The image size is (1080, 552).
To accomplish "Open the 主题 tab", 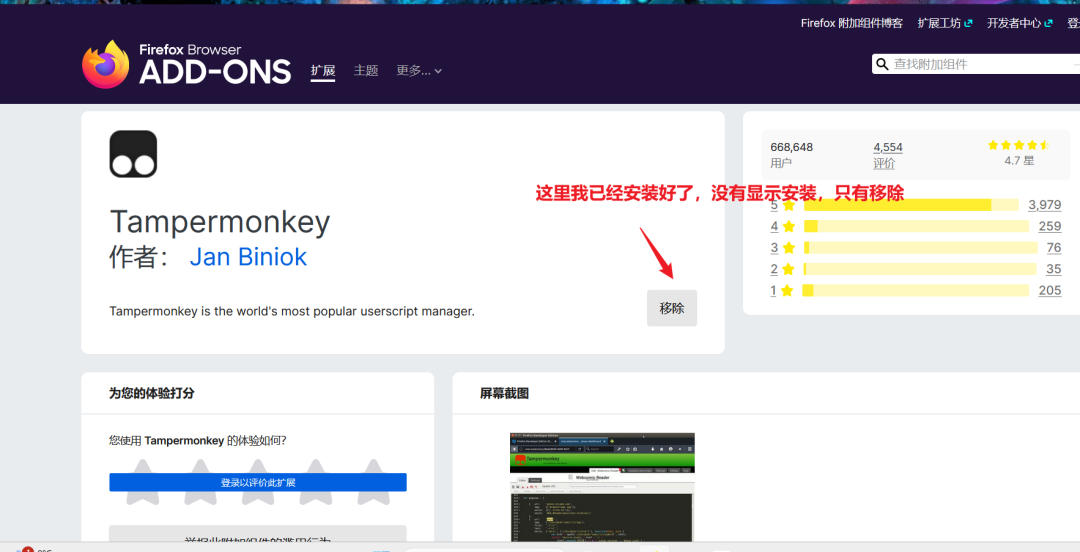I will pyautogui.click(x=366, y=70).
